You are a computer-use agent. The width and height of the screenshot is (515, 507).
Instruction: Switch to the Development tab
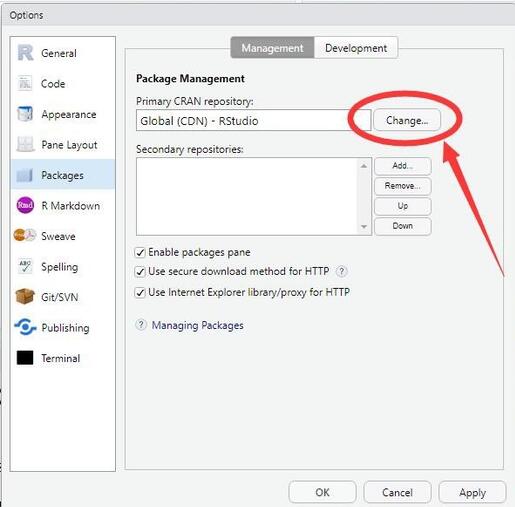[356, 48]
